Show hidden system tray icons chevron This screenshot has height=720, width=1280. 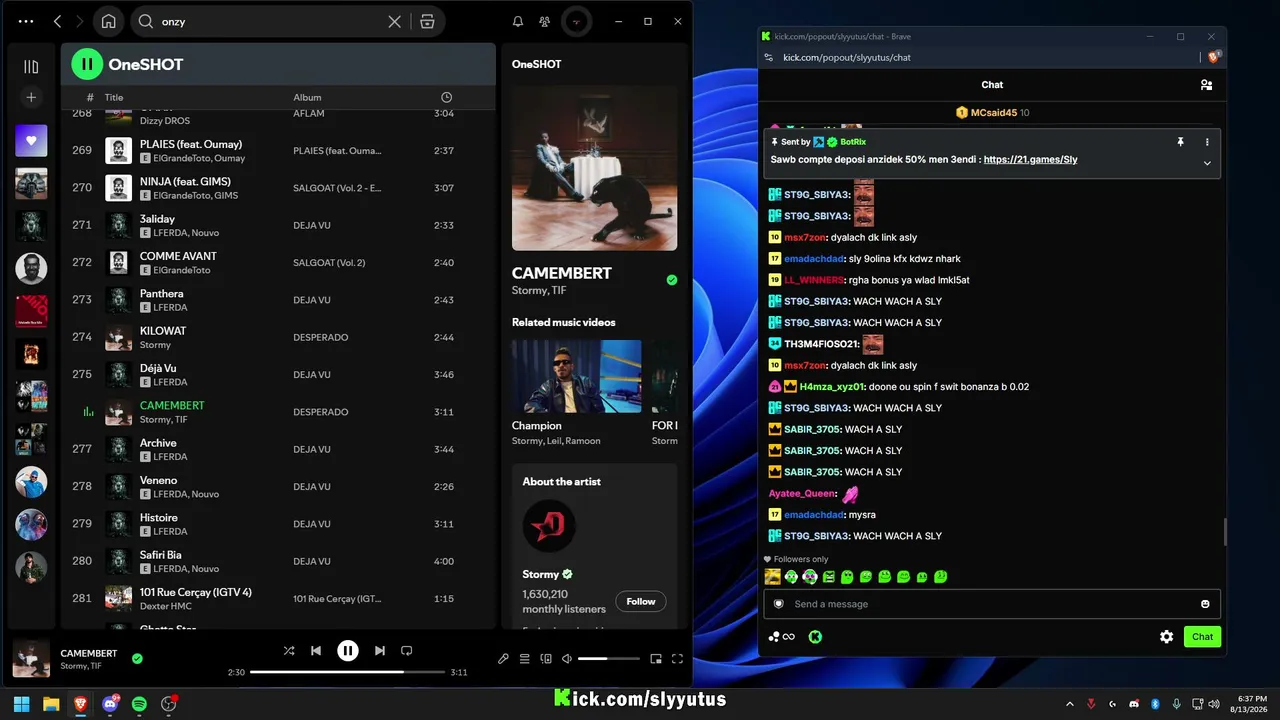point(1070,704)
